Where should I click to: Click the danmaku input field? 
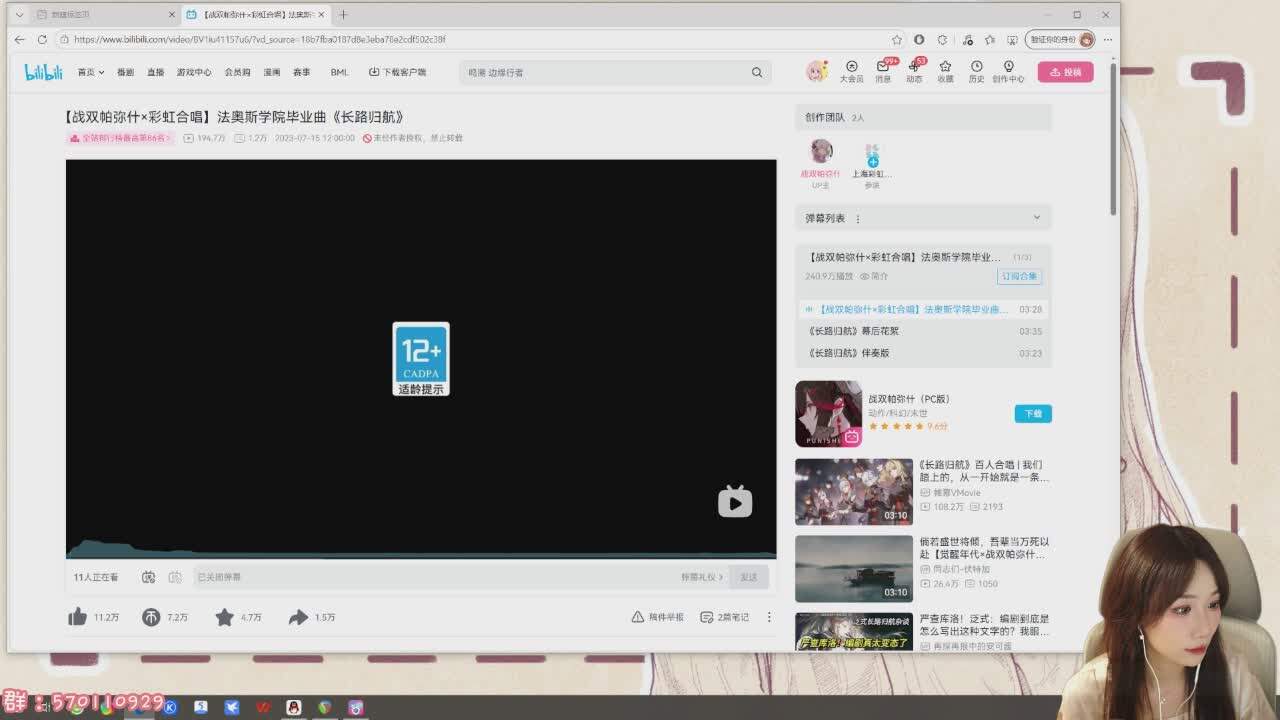pos(435,577)
